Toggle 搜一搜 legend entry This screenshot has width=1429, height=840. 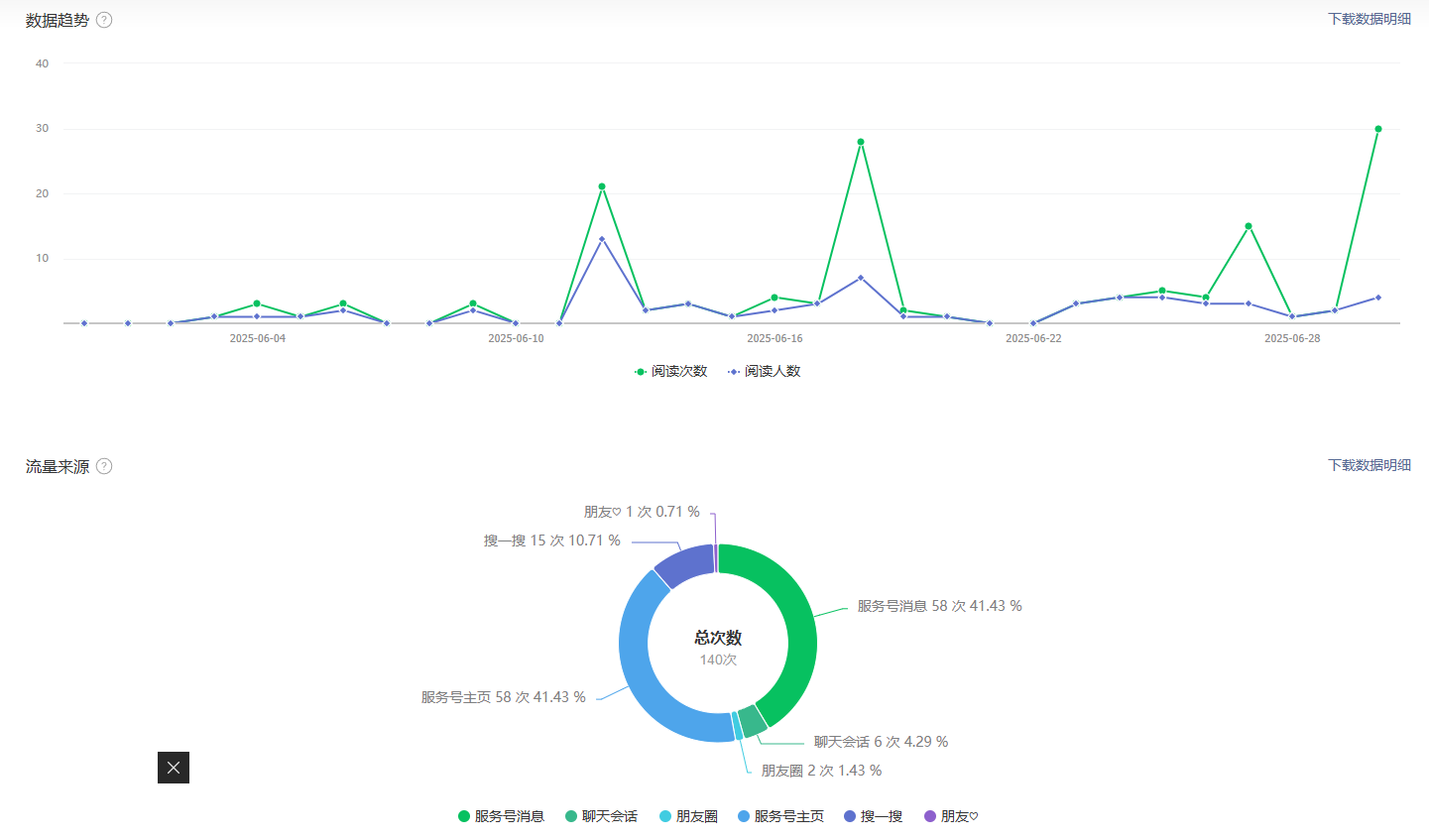point(873,816)
